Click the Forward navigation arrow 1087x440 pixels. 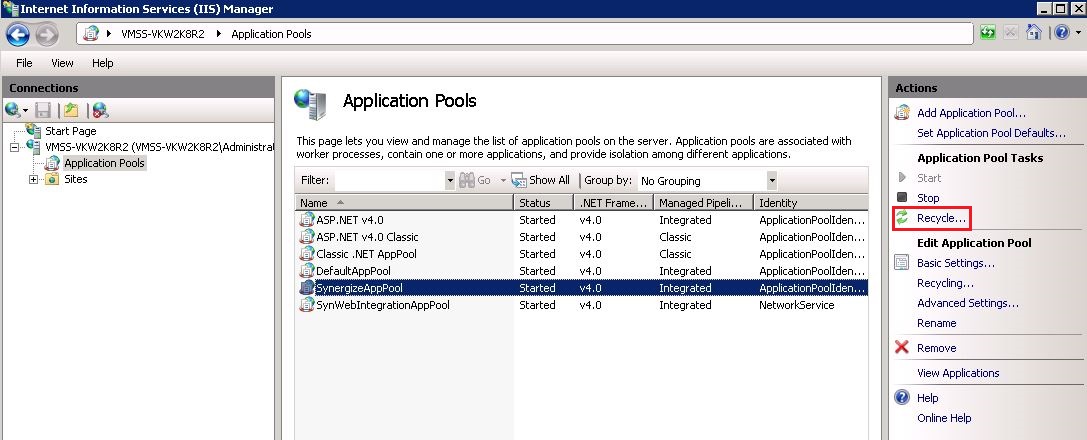click(x=46, y=34)
